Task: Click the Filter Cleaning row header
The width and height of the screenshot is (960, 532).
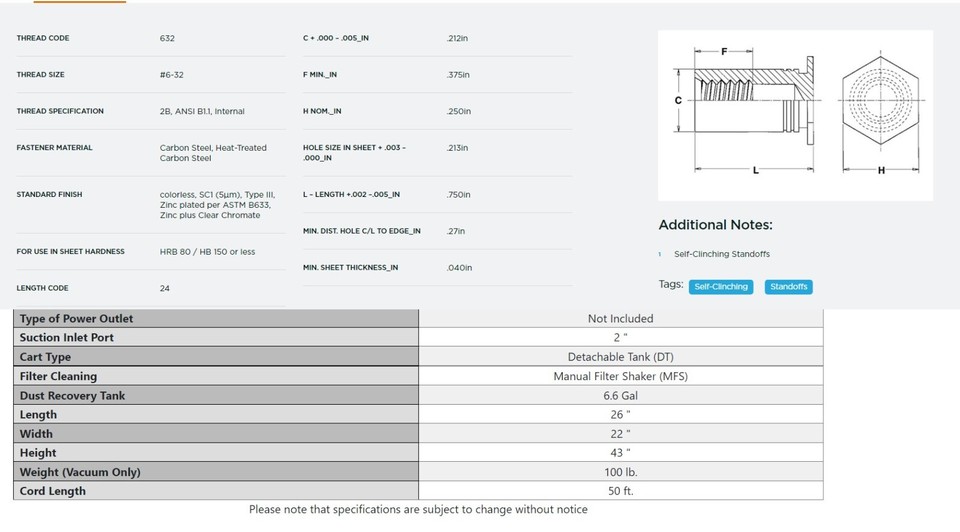Action: pyautogui.click(x=216, y=376)
